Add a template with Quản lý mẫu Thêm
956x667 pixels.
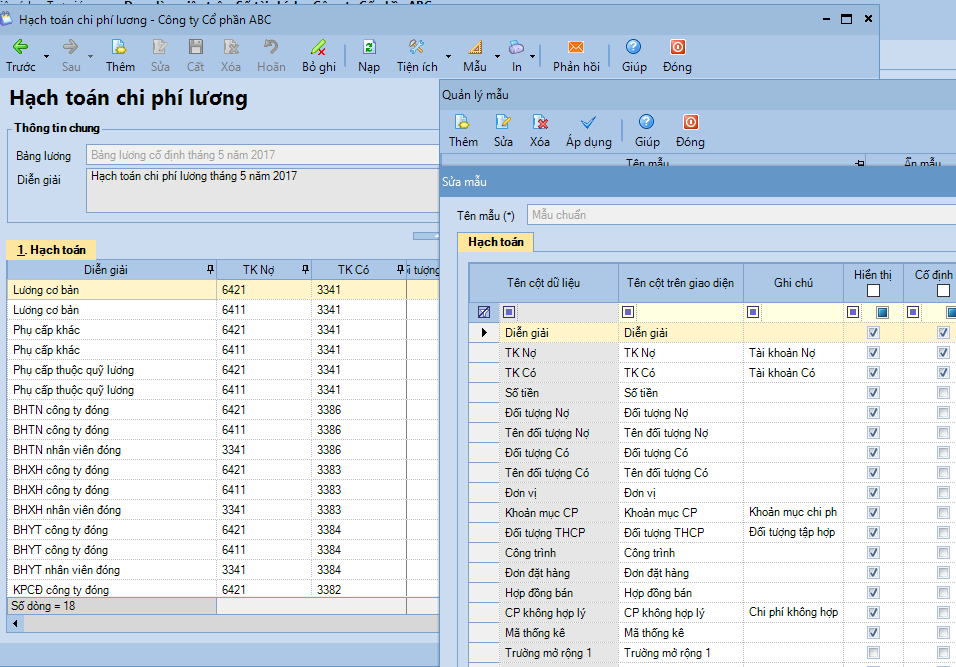(x=463, y=123)
